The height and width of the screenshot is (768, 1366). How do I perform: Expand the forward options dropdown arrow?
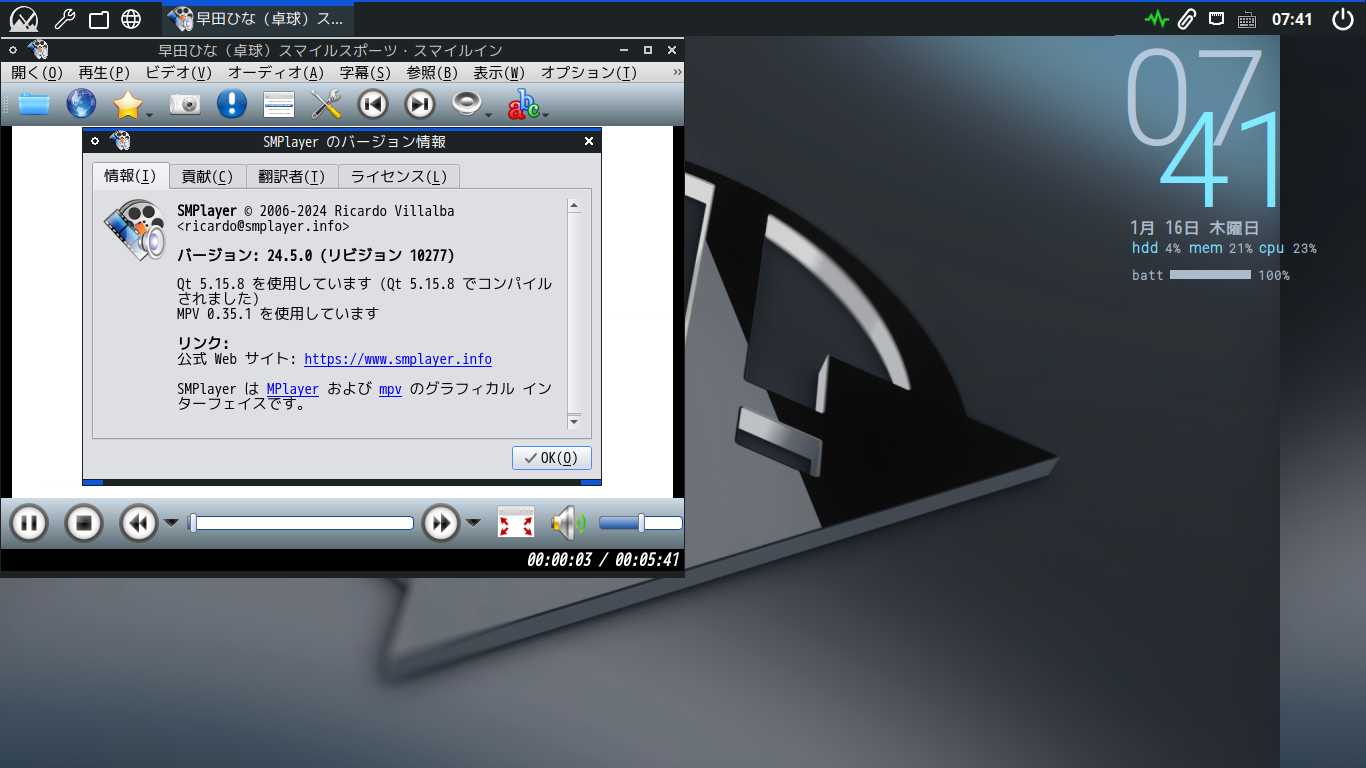[x=473, y=522]
